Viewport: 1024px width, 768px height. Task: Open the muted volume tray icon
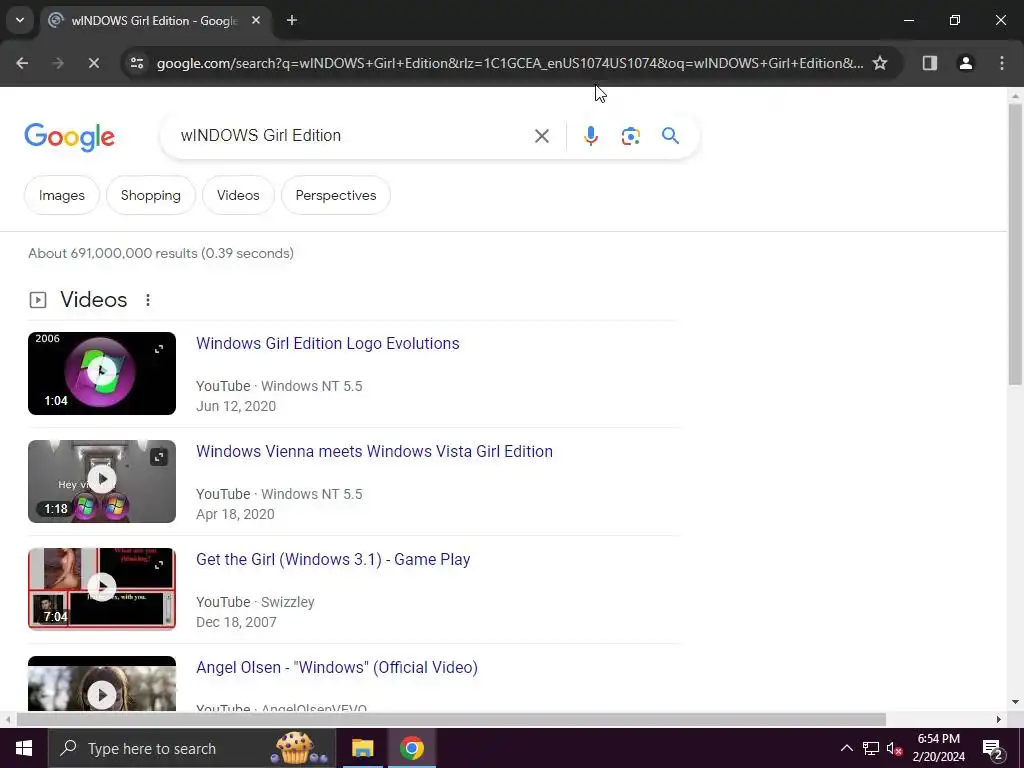[x=895, y=748]
